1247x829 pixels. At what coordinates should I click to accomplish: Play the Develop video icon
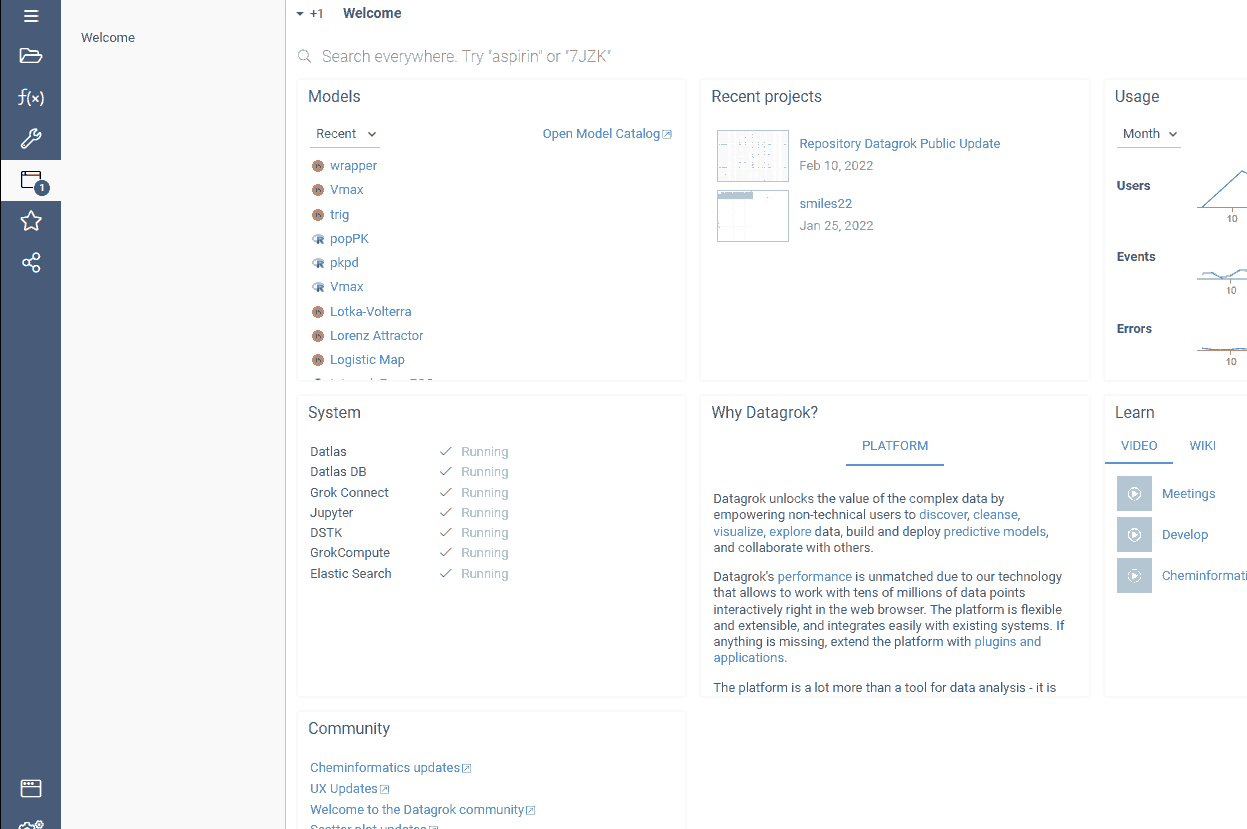[1134, 534]
